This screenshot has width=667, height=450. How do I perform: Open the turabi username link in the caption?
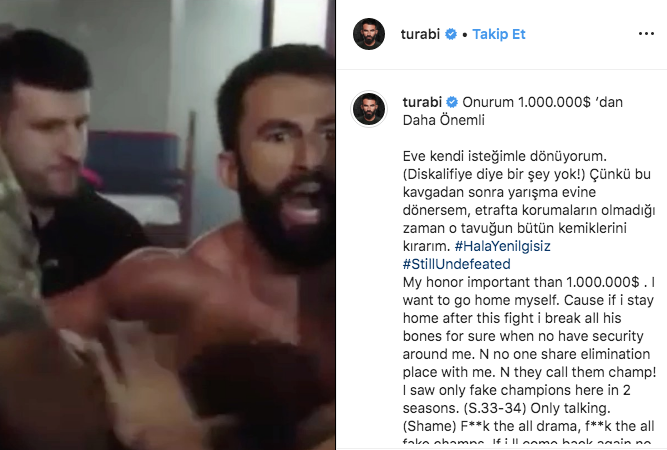point(422,102)
